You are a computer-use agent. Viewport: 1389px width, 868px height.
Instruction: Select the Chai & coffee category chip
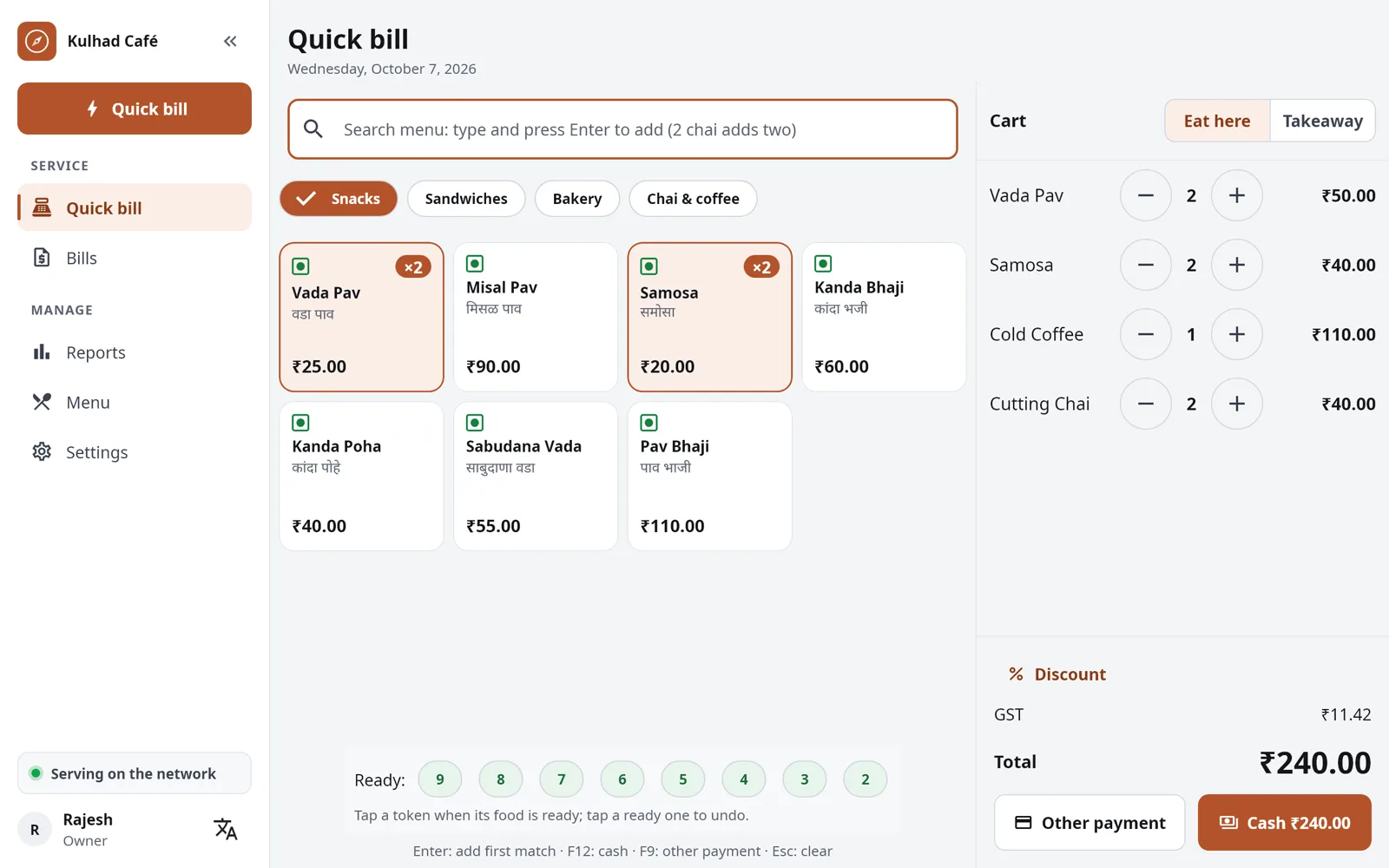click(x=693, y=199)
